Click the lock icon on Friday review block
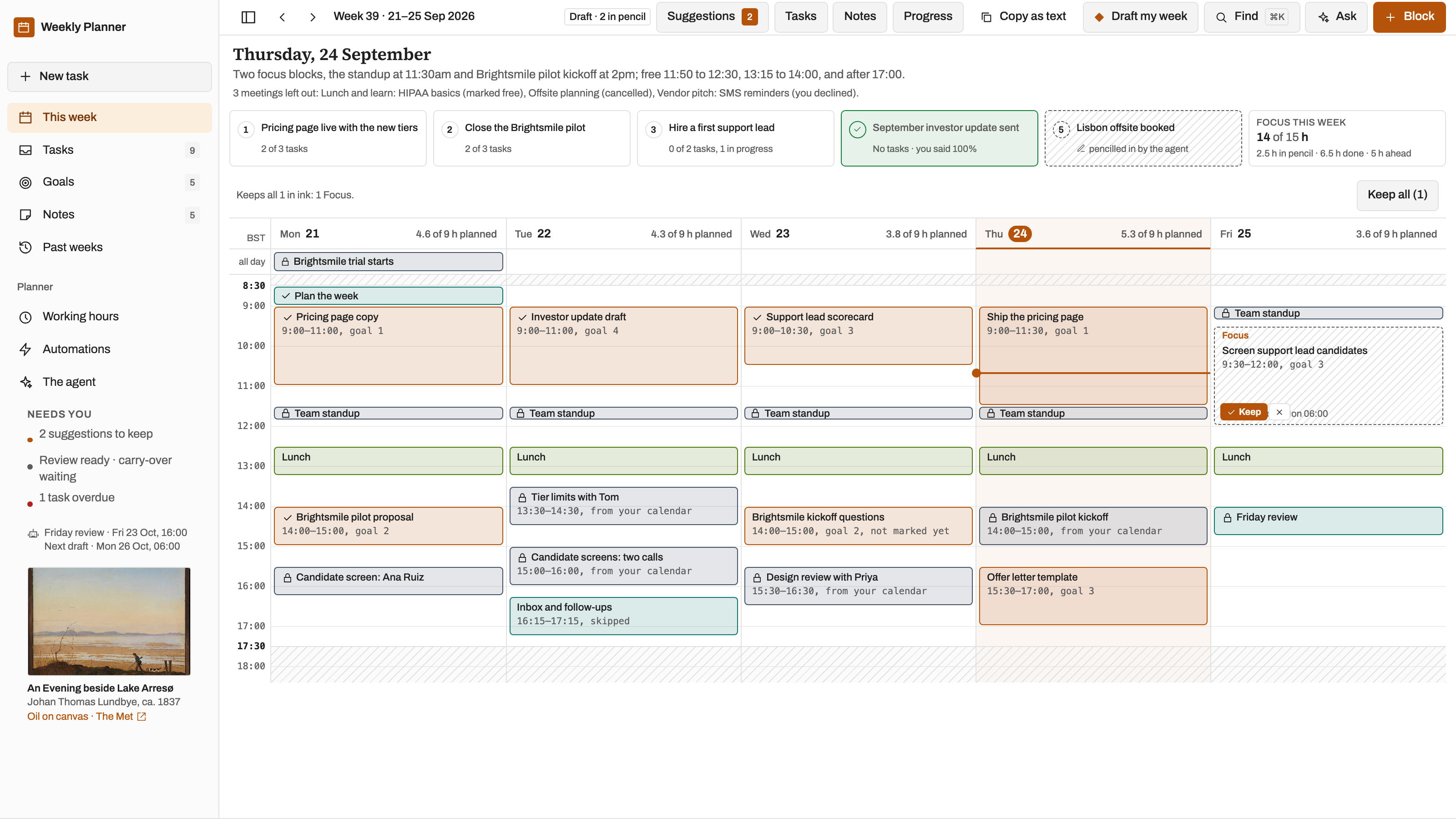This screenshot has width=1456, height=819. 1228,518
